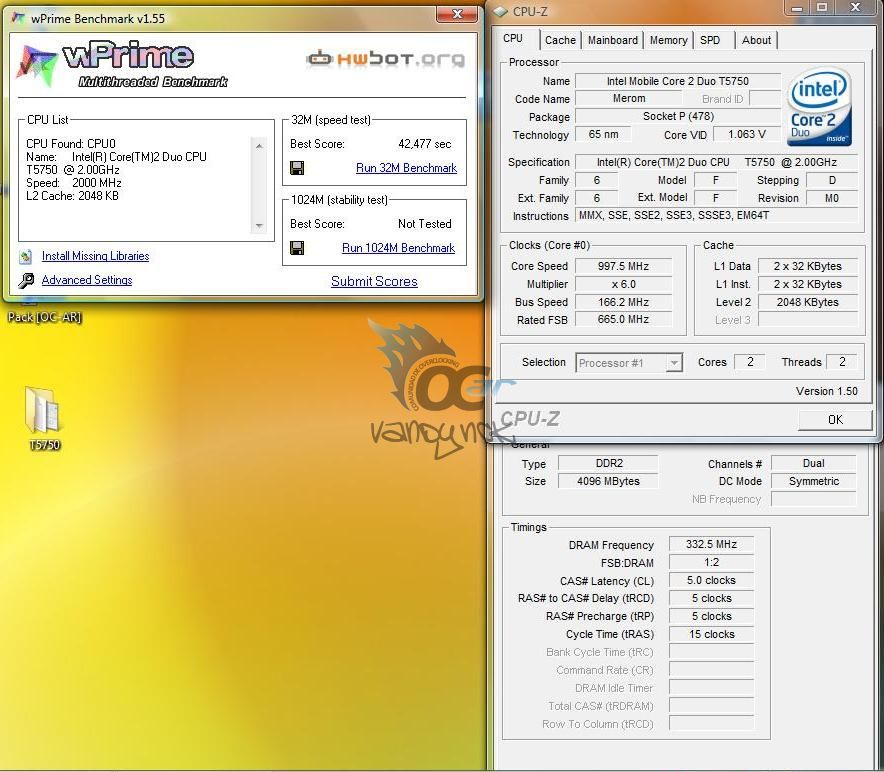Click the L2 Cache: 2048 KB line in CPU List

pyautogui.click(x=72, y=196)
